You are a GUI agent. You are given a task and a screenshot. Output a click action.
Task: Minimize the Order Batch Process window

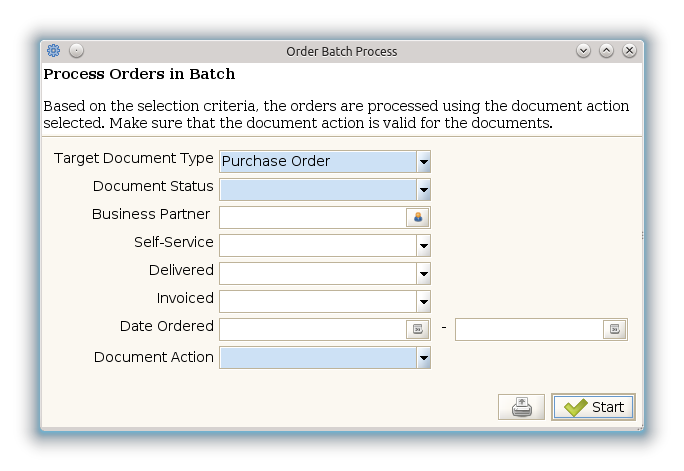584,51
